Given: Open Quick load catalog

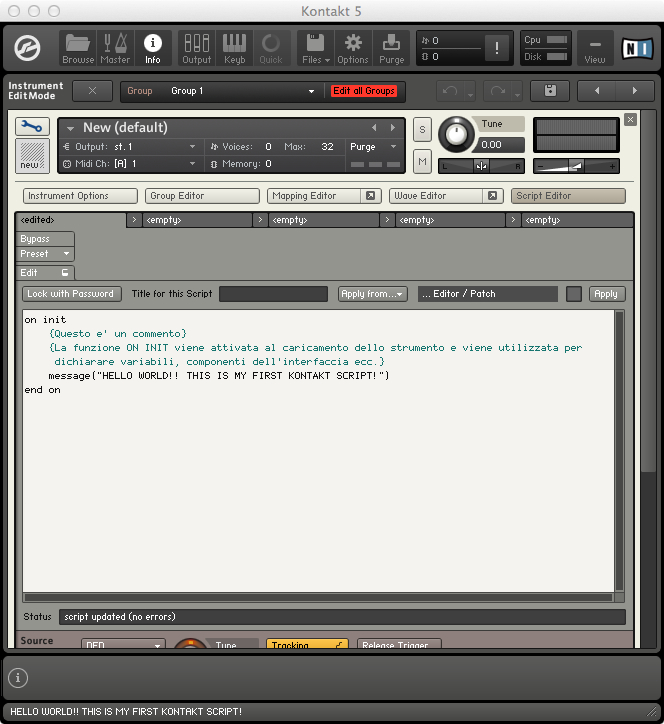Looking at the screenshot, I should [x=271, y=48].
